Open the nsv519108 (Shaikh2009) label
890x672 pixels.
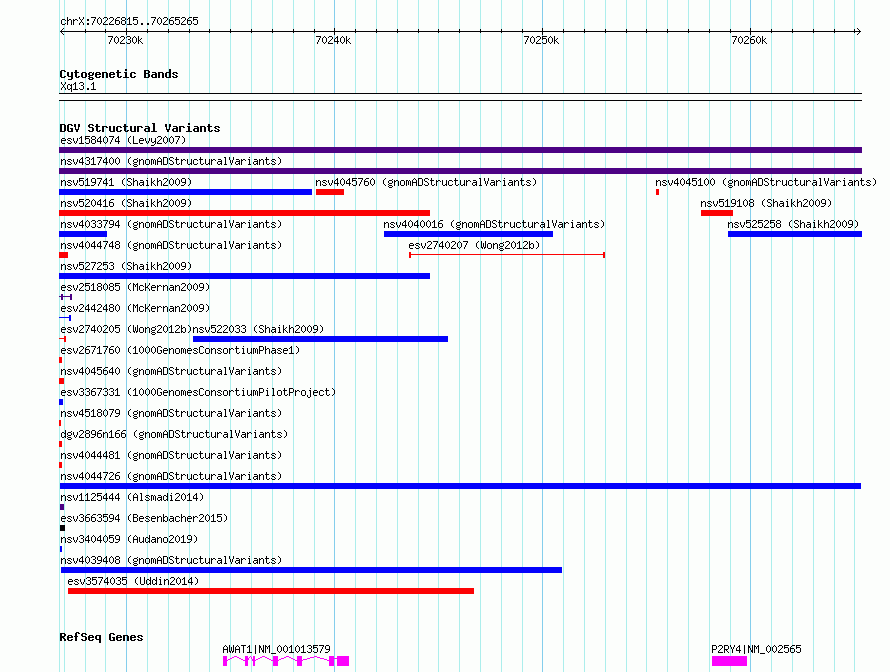[x=766, y=203]
